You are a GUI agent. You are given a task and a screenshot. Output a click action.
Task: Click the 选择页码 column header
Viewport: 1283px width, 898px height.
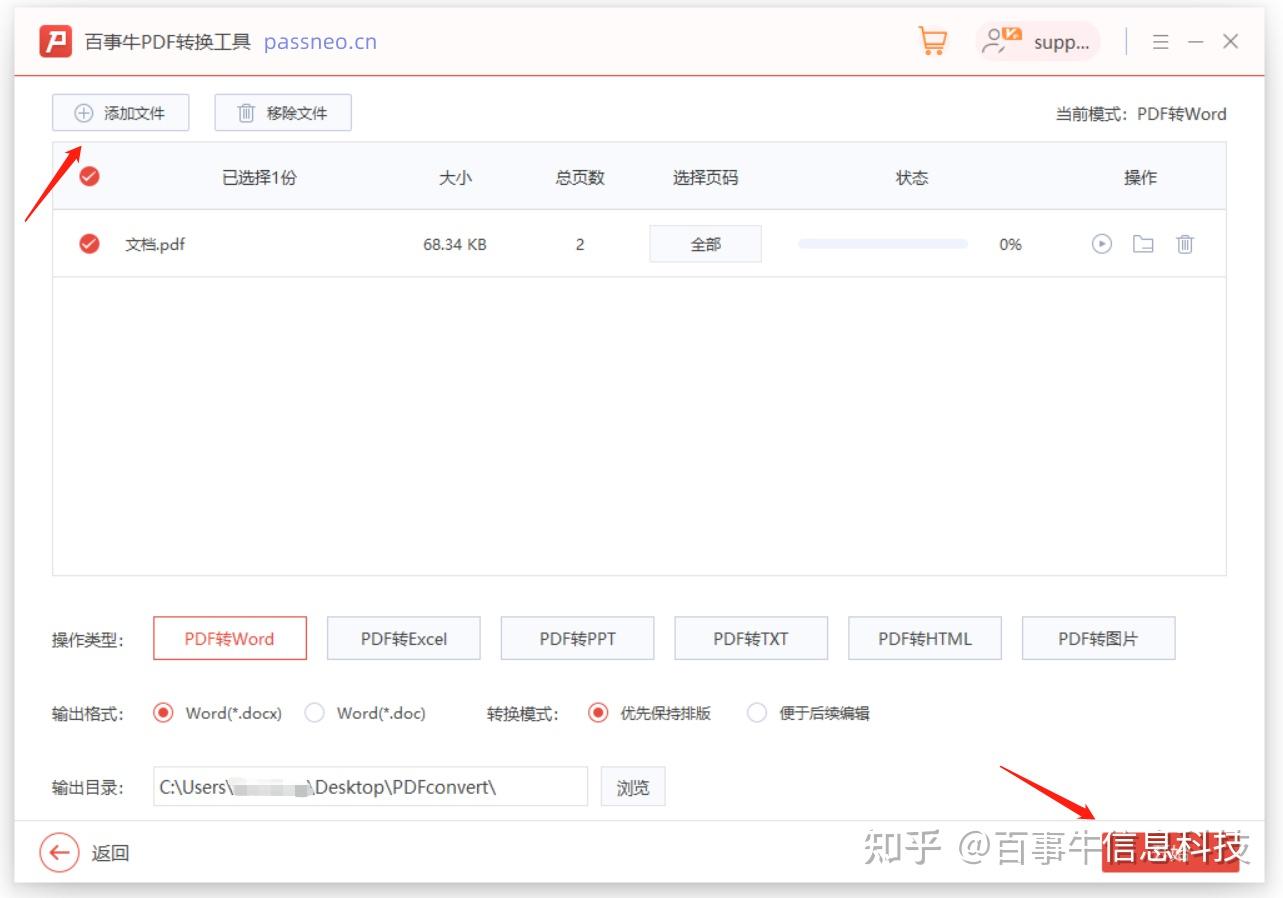[x=706, y=177]
